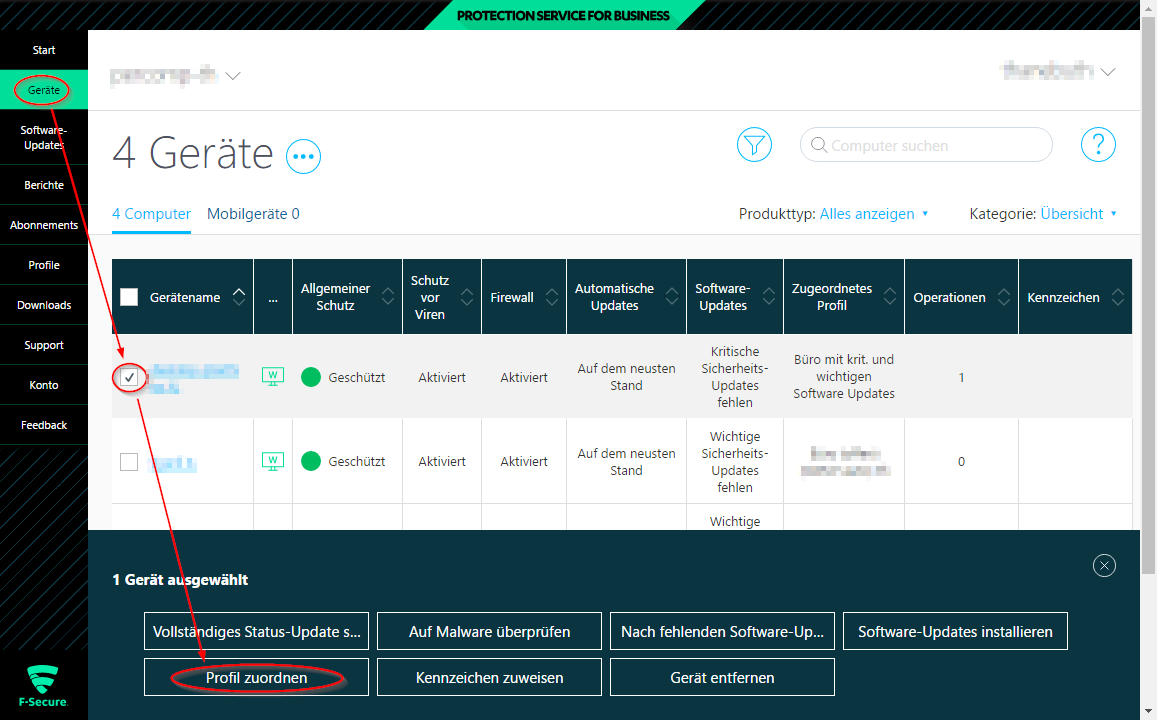Expand the blurred account dropdown at top left
Viewport: 1157px width, 720px height.
(x=233, y=76)
